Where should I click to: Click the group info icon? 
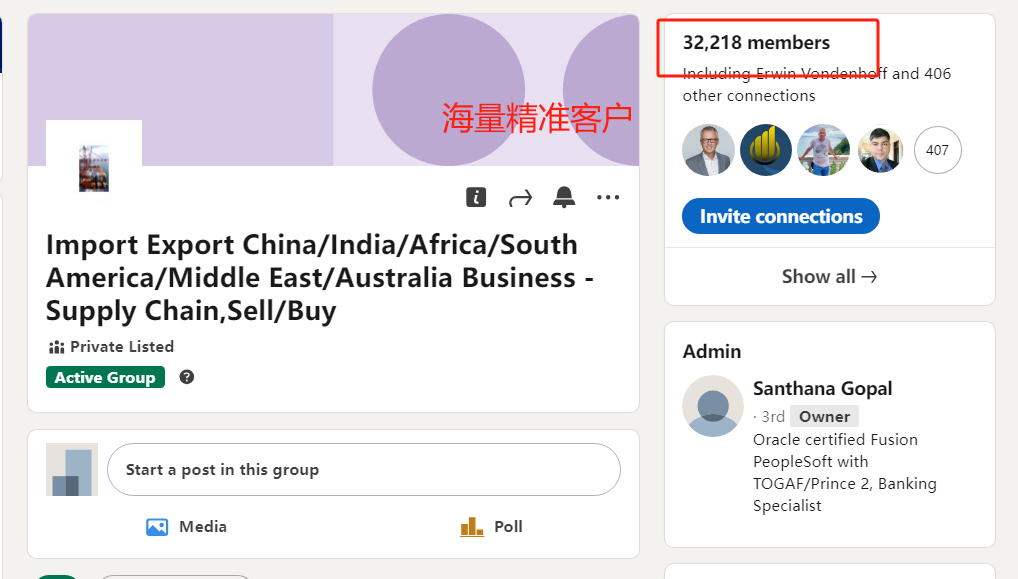click(476, 197)
